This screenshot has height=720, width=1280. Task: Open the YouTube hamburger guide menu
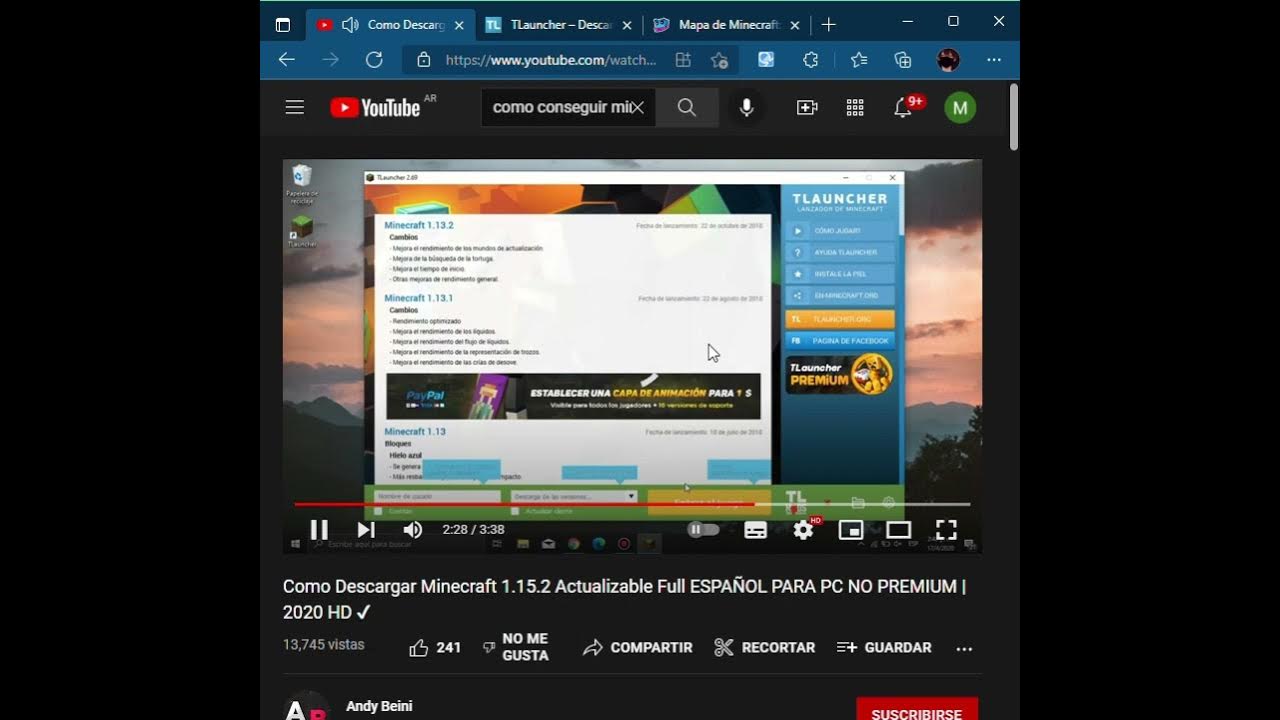[x=294, y=107]
